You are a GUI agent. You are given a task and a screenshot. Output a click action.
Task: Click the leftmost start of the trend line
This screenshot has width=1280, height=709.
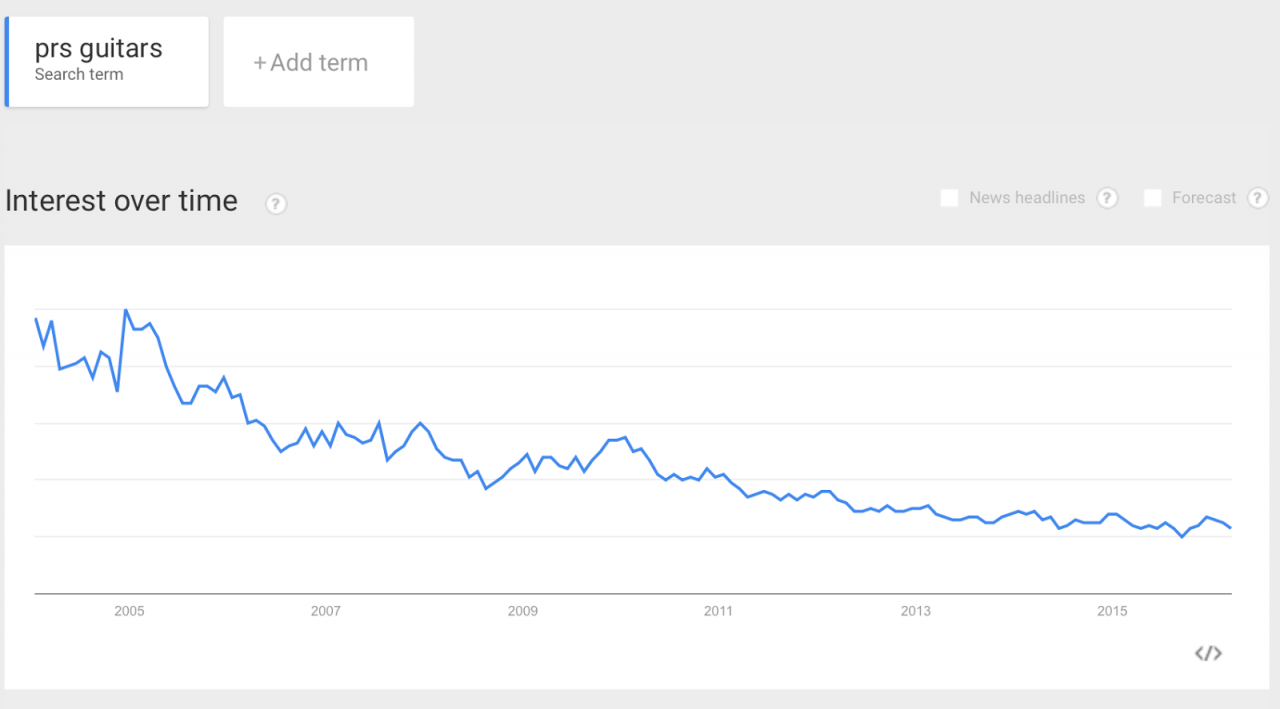pyautogui.click(x=36, y=319)
